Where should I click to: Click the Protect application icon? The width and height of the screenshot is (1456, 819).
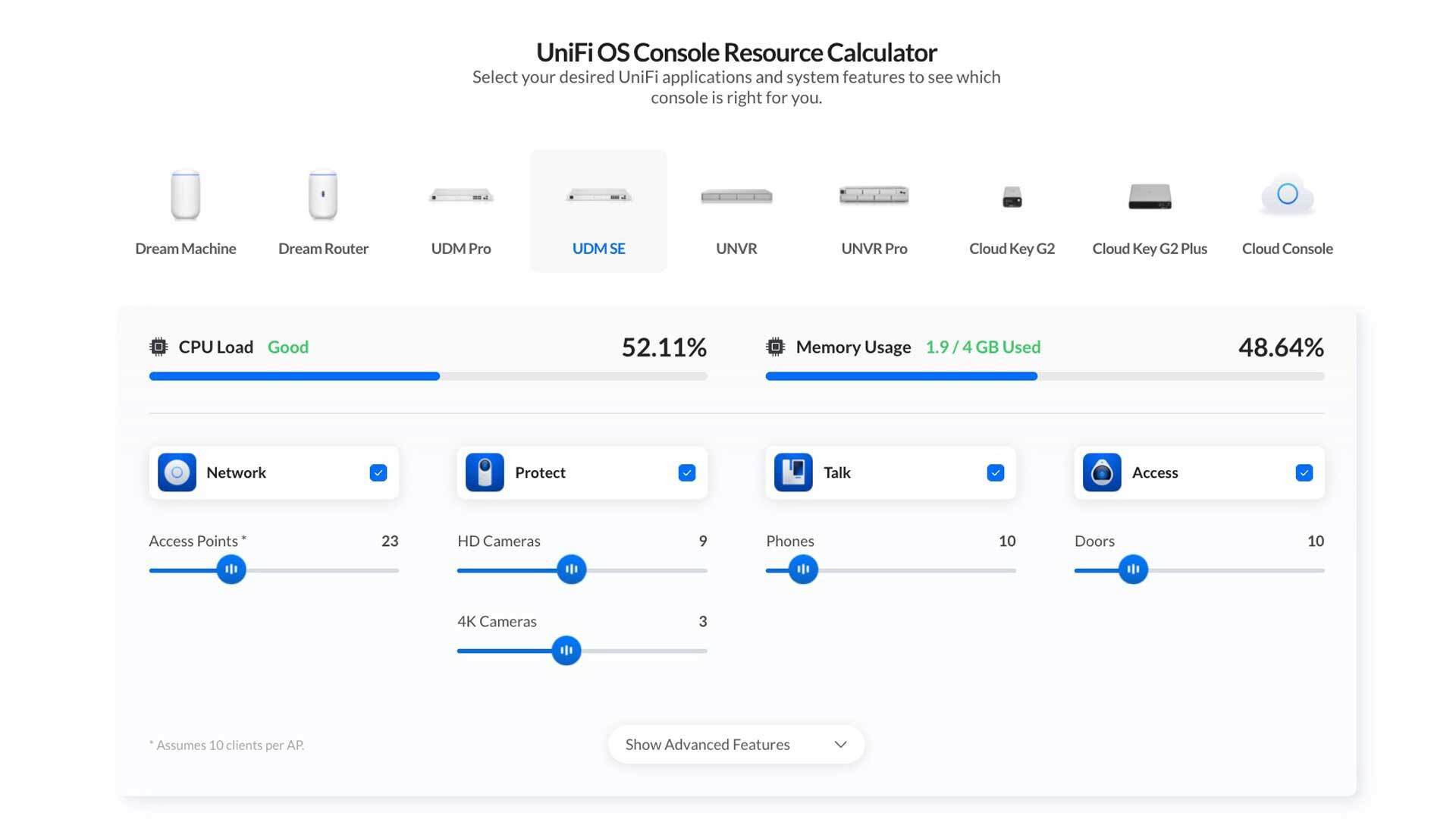[x=484, y=472]
